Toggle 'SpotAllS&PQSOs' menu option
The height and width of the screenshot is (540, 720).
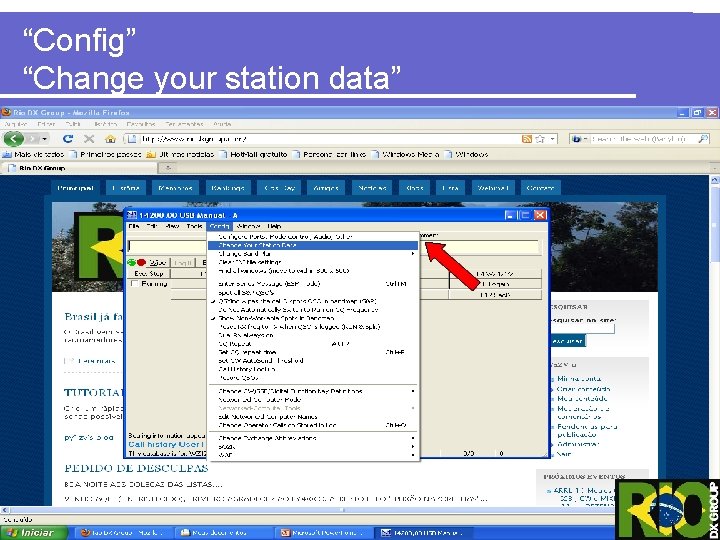[x=246, y=292]
